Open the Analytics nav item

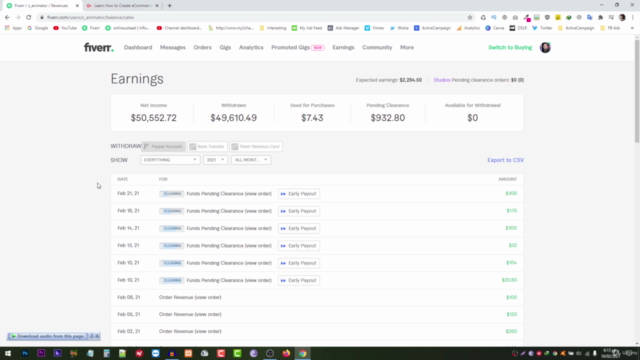point(251,47)
